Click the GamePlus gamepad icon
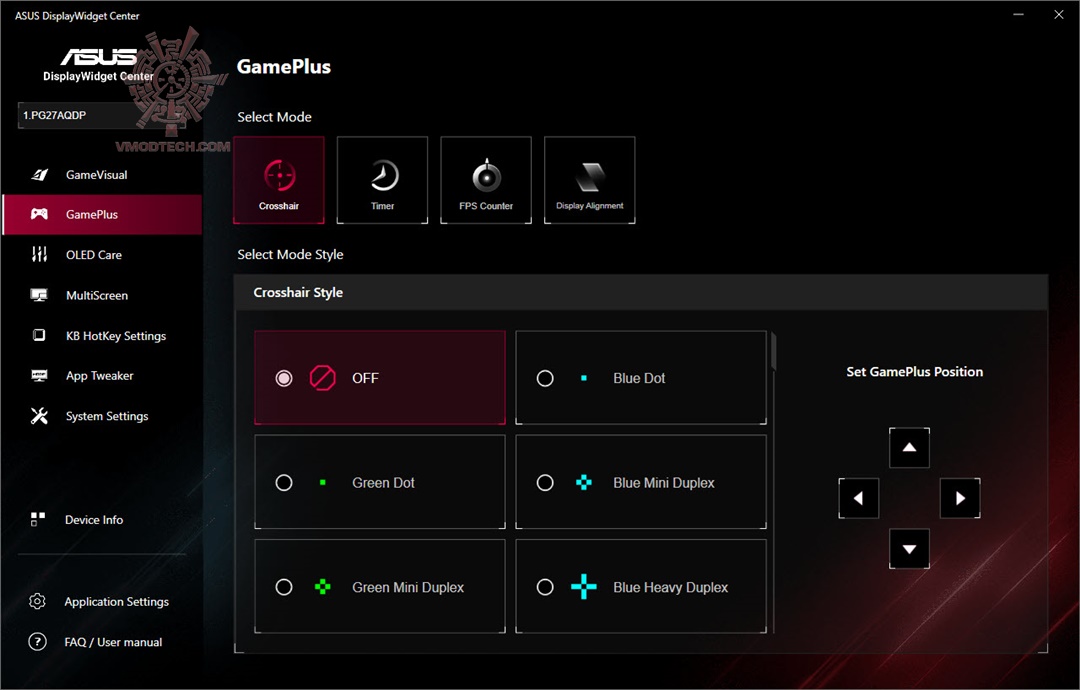This screenshot has width=1080, height=690. point(39,214)
